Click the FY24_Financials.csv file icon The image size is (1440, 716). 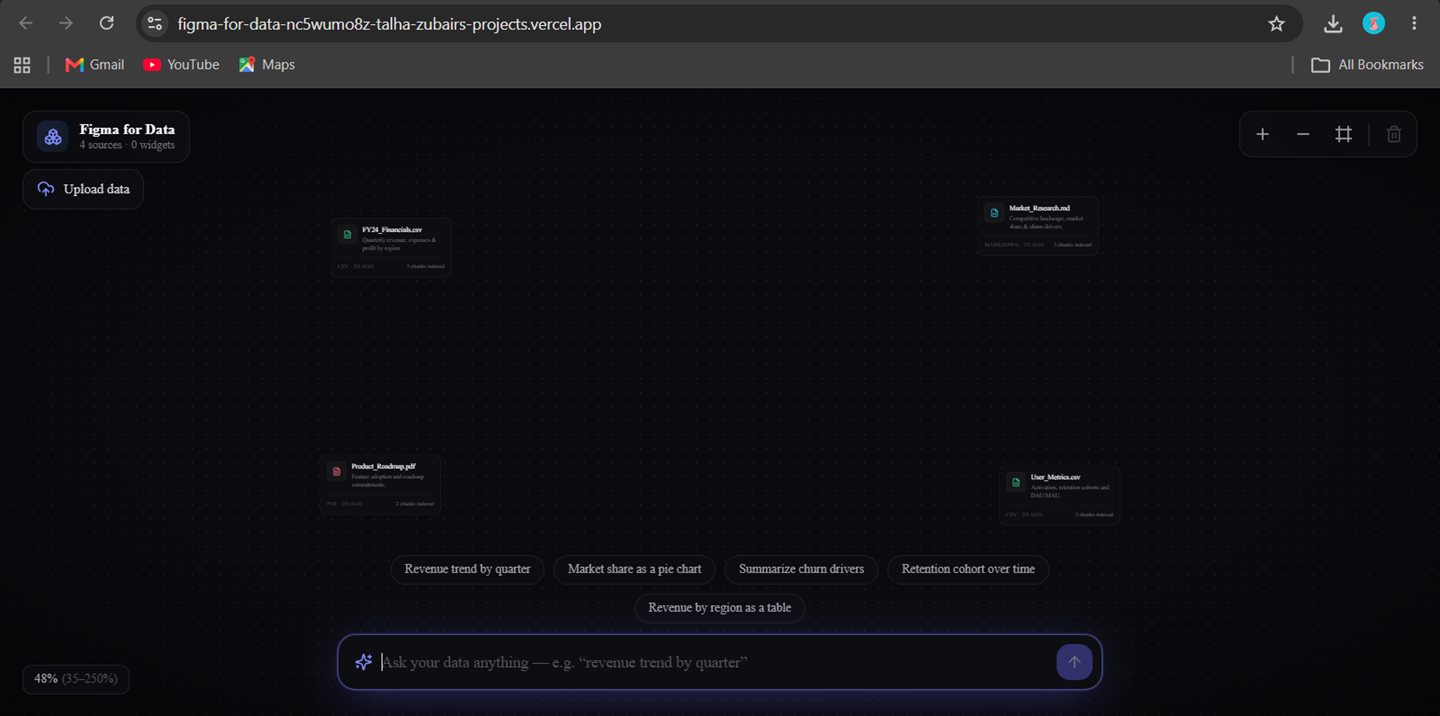click(x=347, y=235)
